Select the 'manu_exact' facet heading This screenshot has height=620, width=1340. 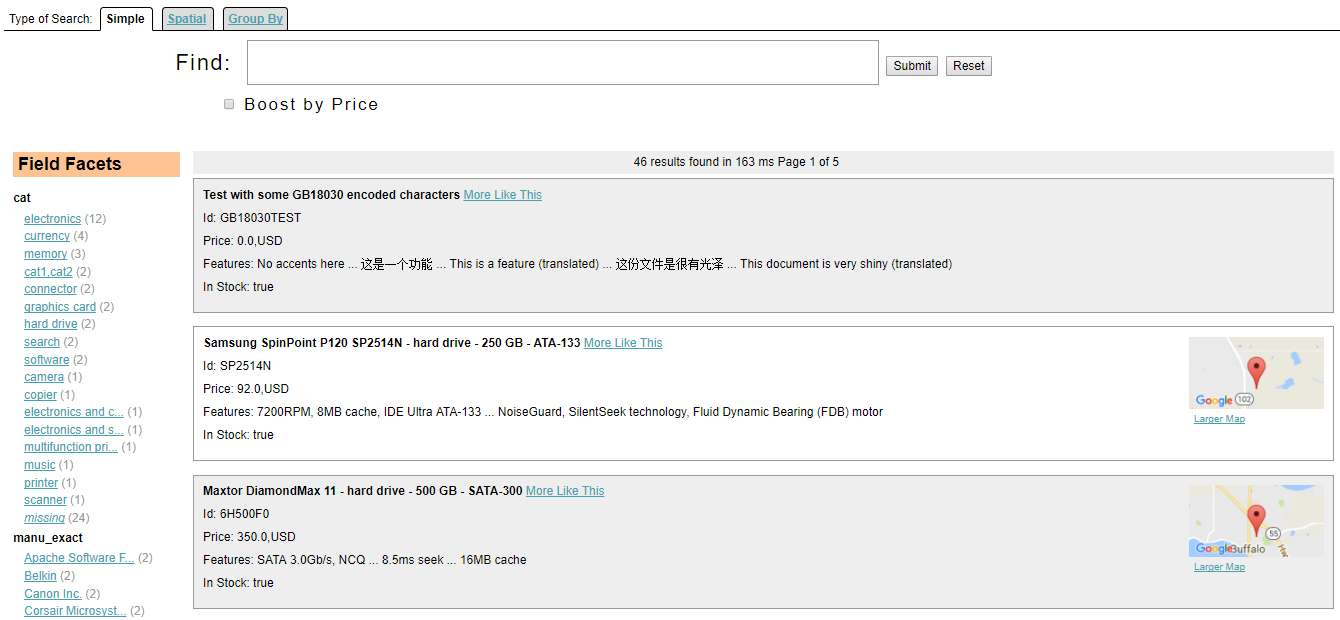point(48,538)
